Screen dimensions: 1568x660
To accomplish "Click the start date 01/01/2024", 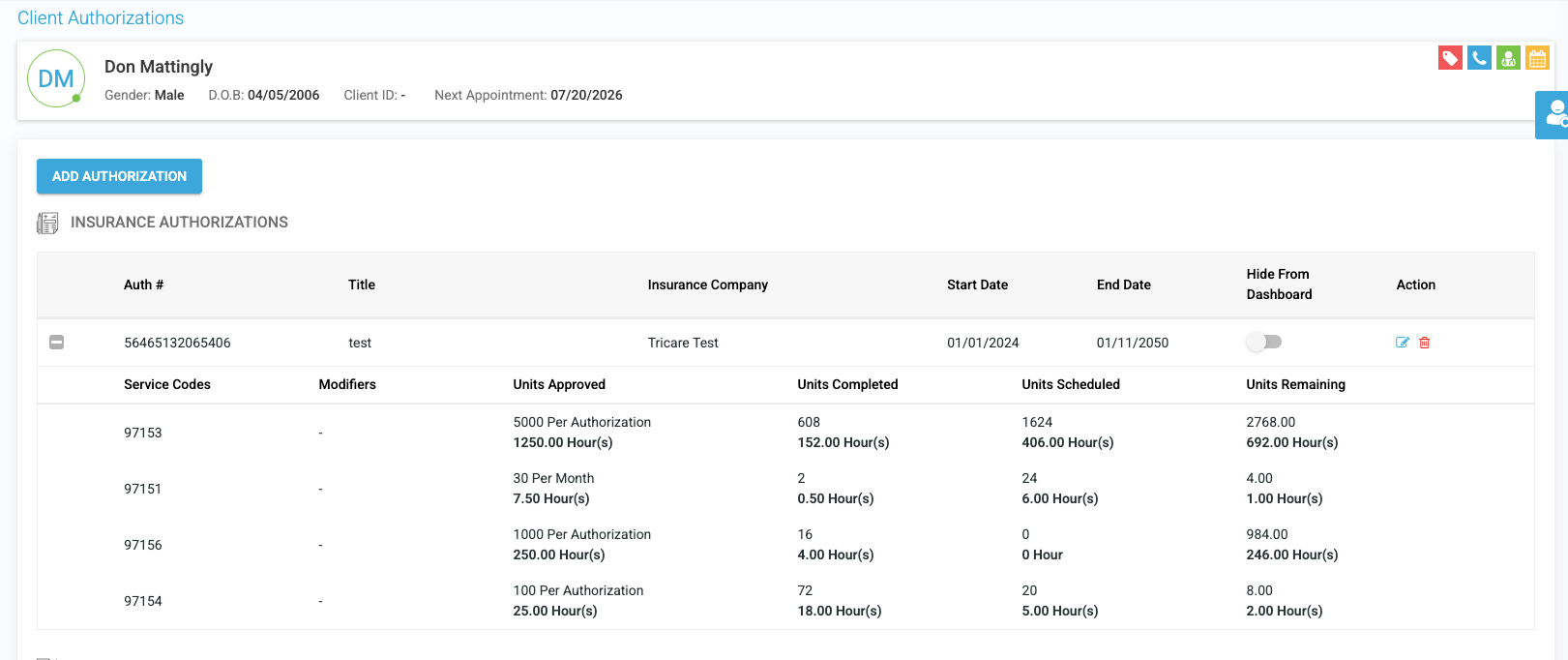I will coord(983,343).
